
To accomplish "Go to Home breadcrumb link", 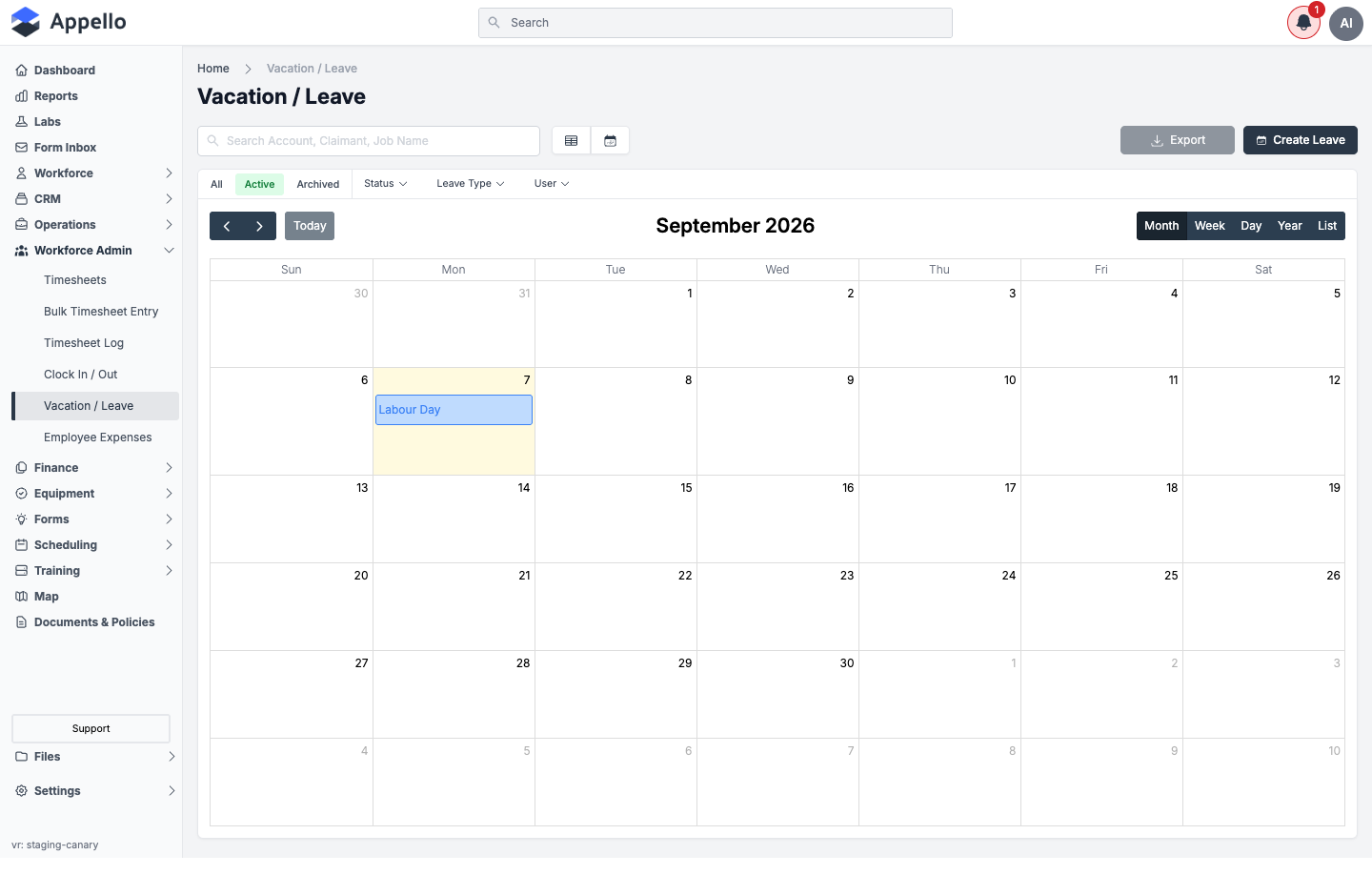I will point(213,69).
